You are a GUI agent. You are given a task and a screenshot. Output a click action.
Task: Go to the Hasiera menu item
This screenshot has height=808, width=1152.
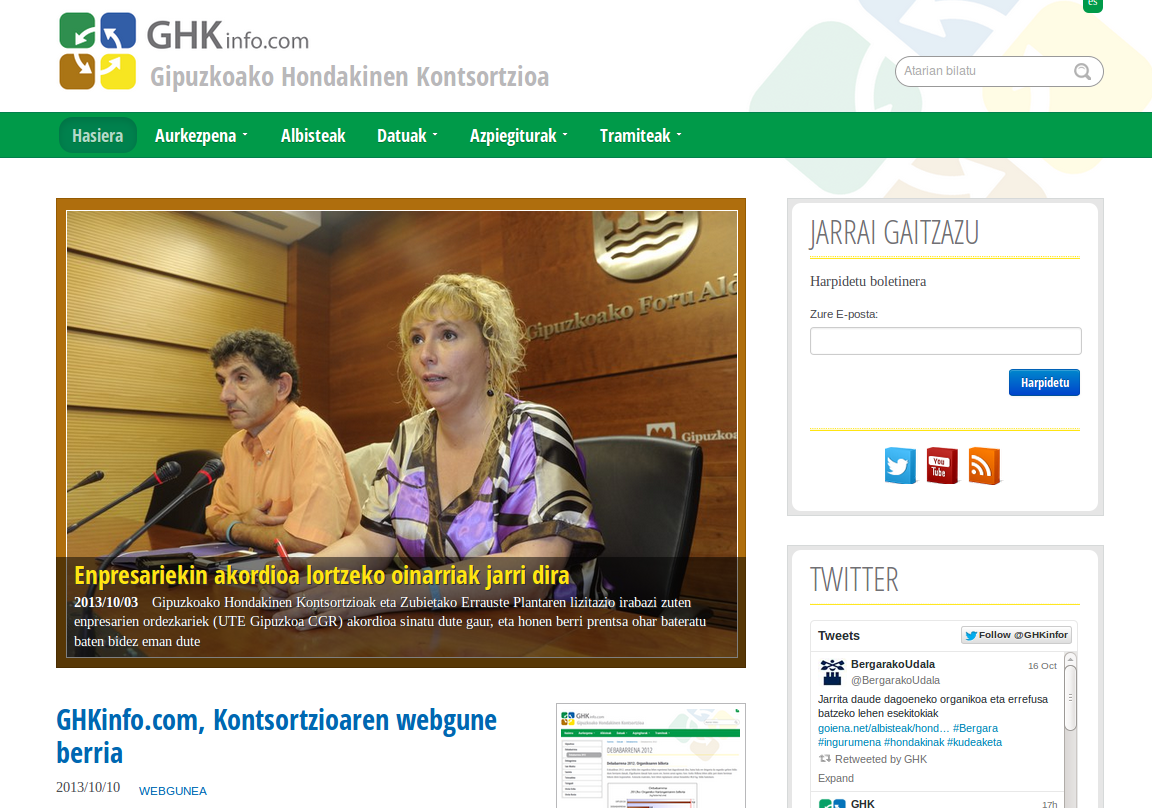[98, 135]
